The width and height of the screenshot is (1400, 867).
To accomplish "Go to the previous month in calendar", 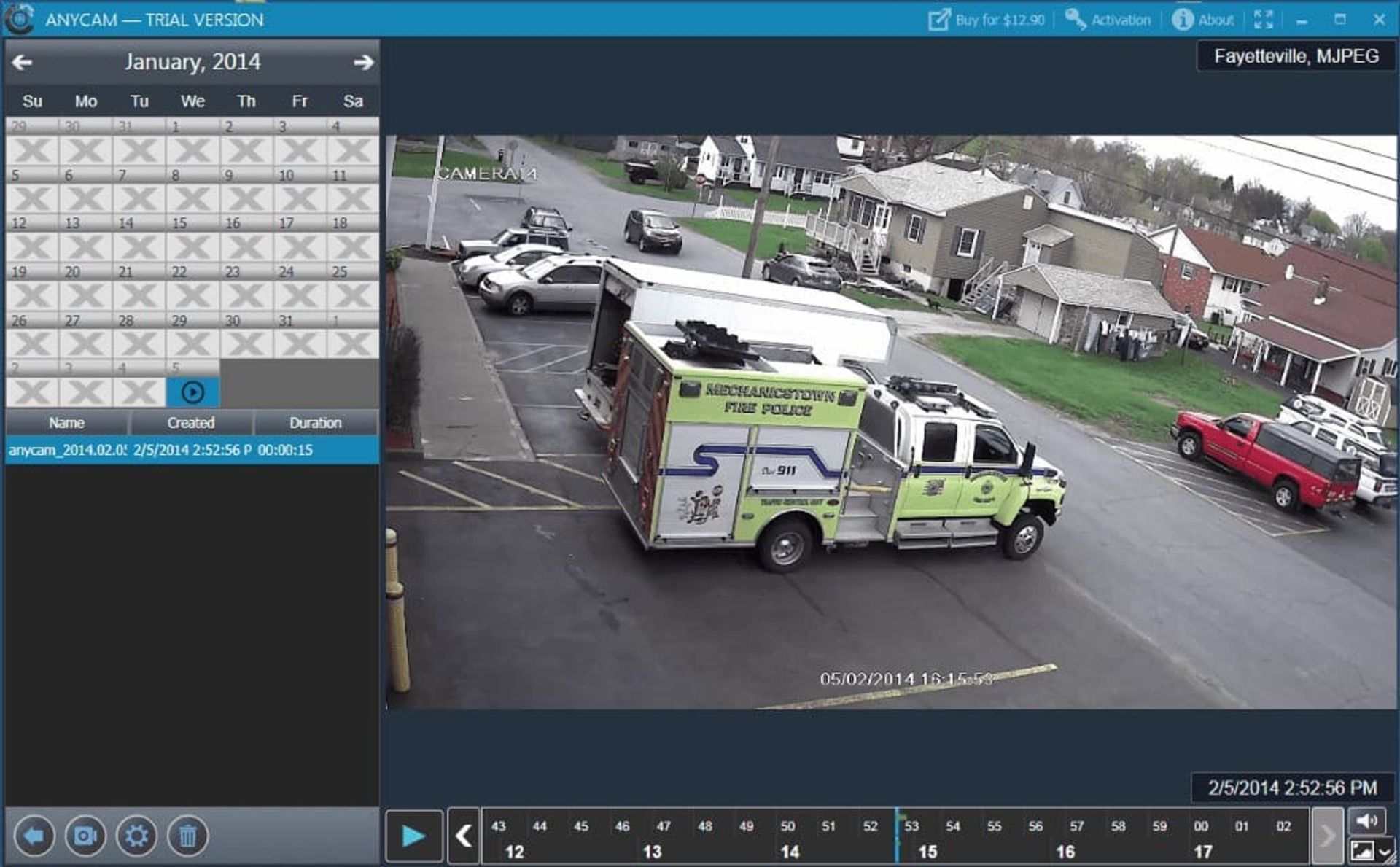I will (22, 63).
